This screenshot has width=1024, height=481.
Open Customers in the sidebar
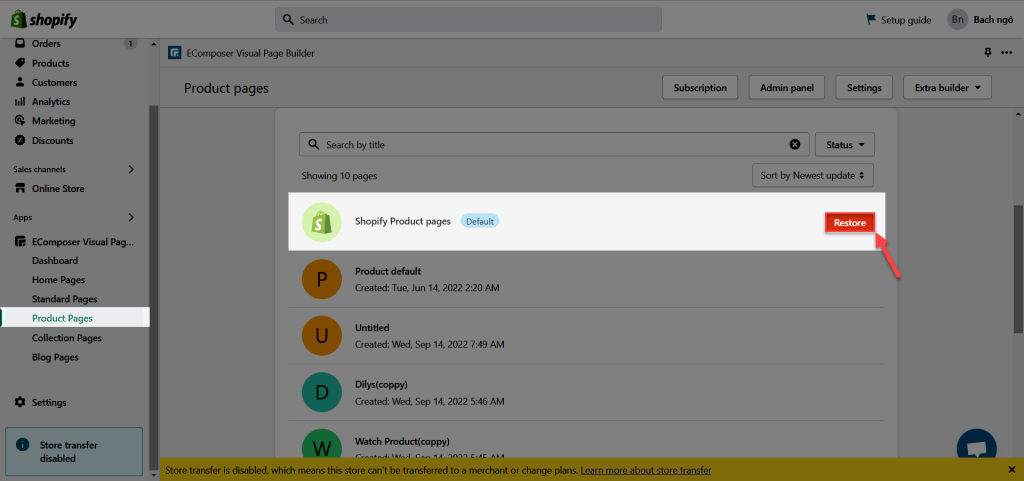tap(54, 82)
